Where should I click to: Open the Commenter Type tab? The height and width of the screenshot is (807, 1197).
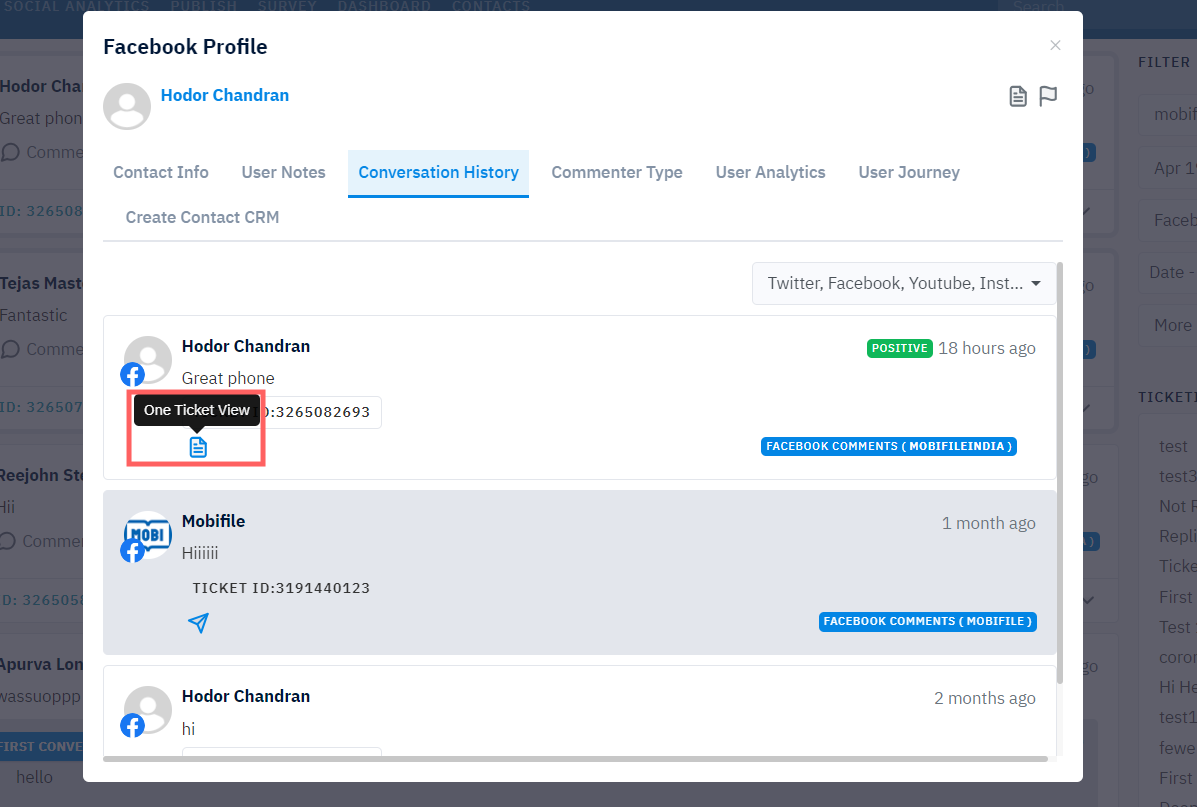point(617,173)
